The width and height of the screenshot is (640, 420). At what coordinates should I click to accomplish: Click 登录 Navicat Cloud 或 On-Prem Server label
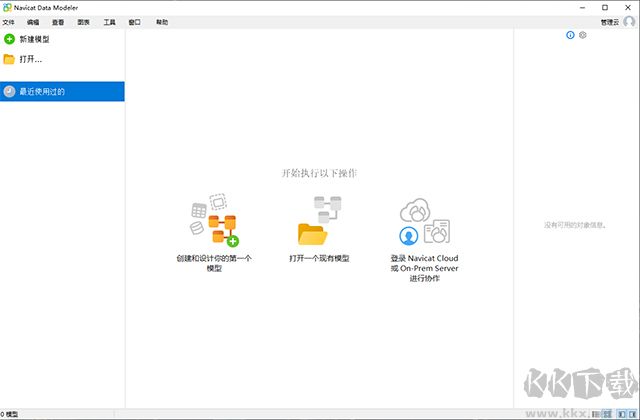pos(424,268)
